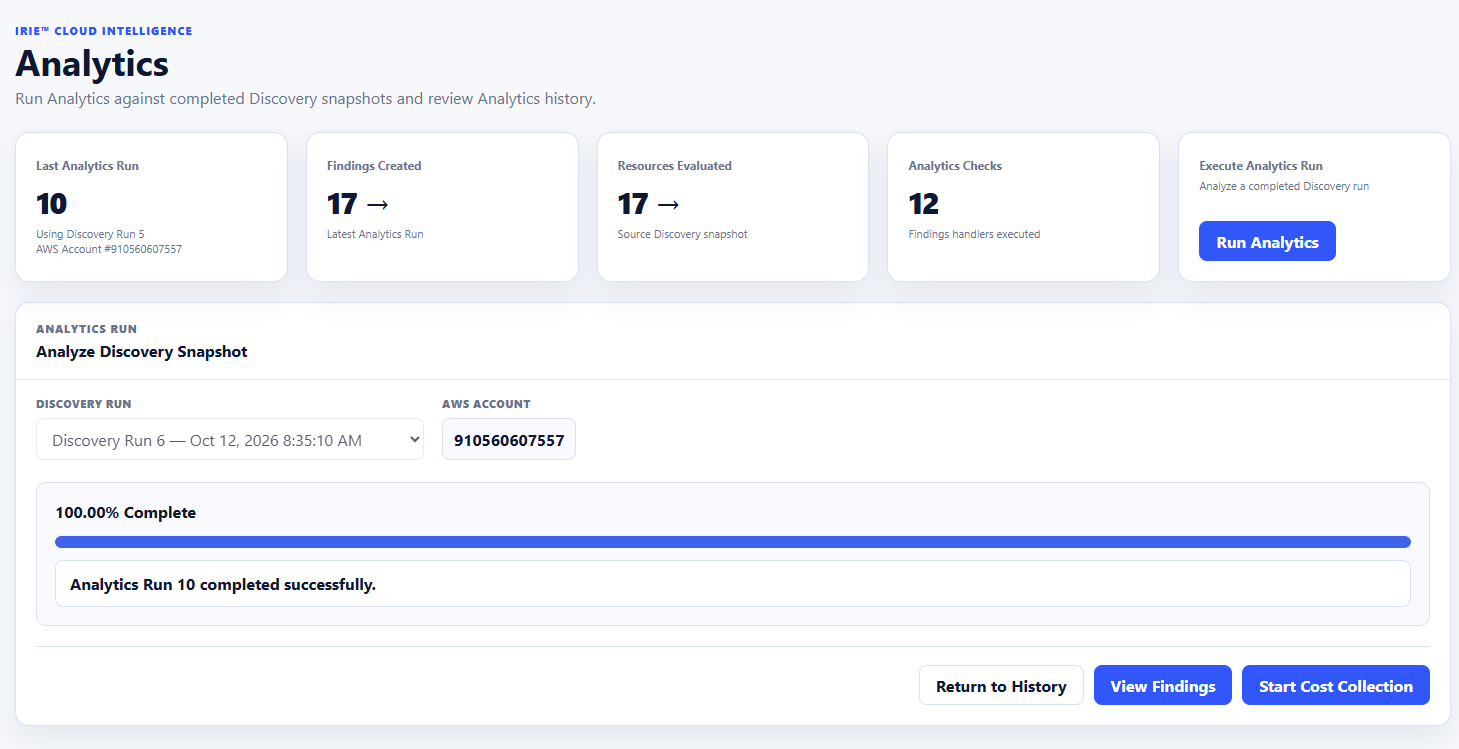Click the "Analytics Run 10 completed successfully." message

coord(223,584)
